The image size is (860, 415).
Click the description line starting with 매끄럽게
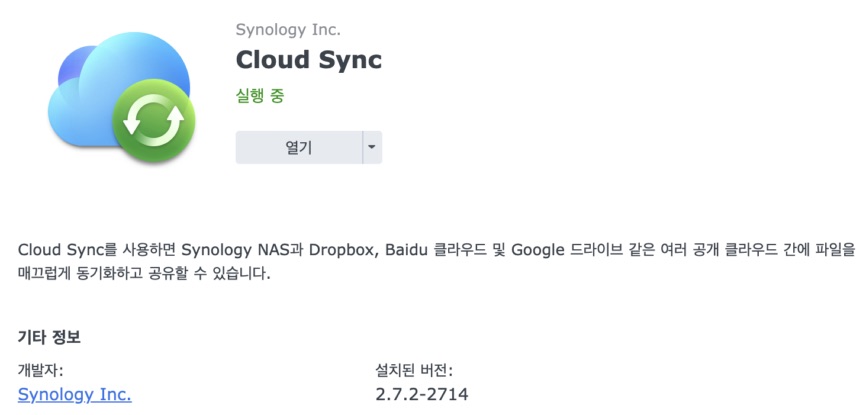[144, 272]
